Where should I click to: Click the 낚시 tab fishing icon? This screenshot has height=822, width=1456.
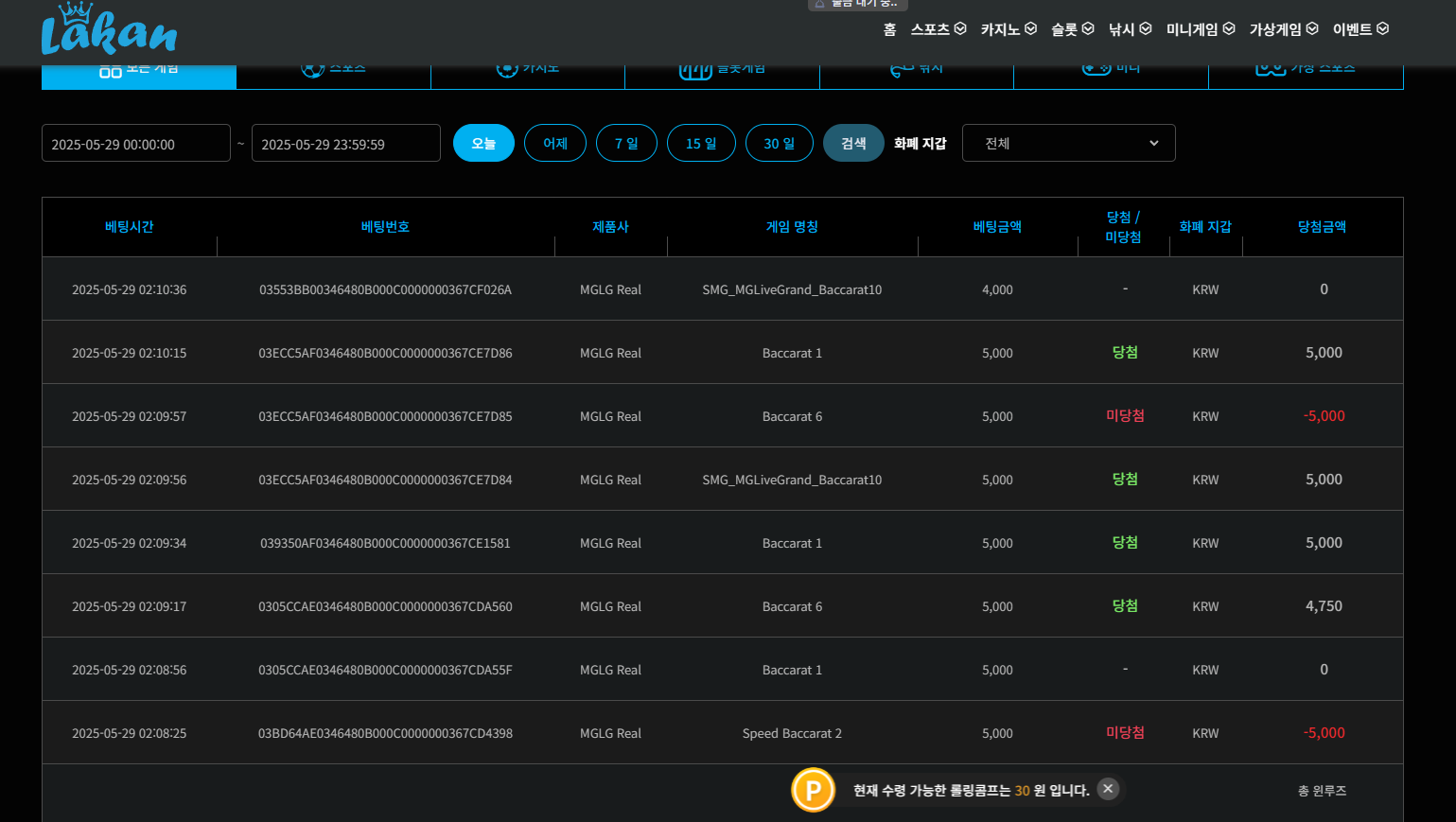(902, 70)
